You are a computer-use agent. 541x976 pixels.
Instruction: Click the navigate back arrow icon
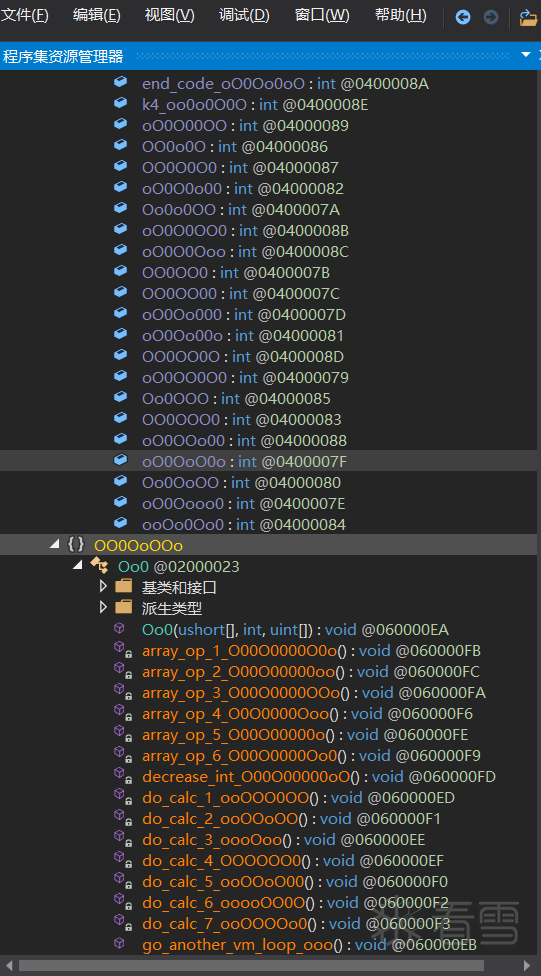pyautogui.click(x=463, y=17)
